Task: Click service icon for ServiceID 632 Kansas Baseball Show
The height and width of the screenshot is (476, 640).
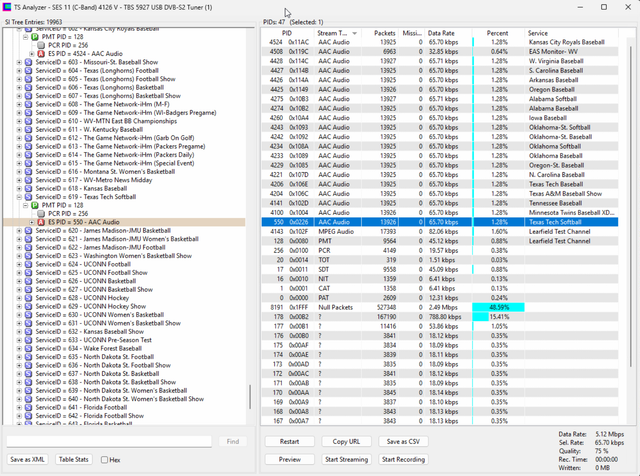Action: pos(28,331)
